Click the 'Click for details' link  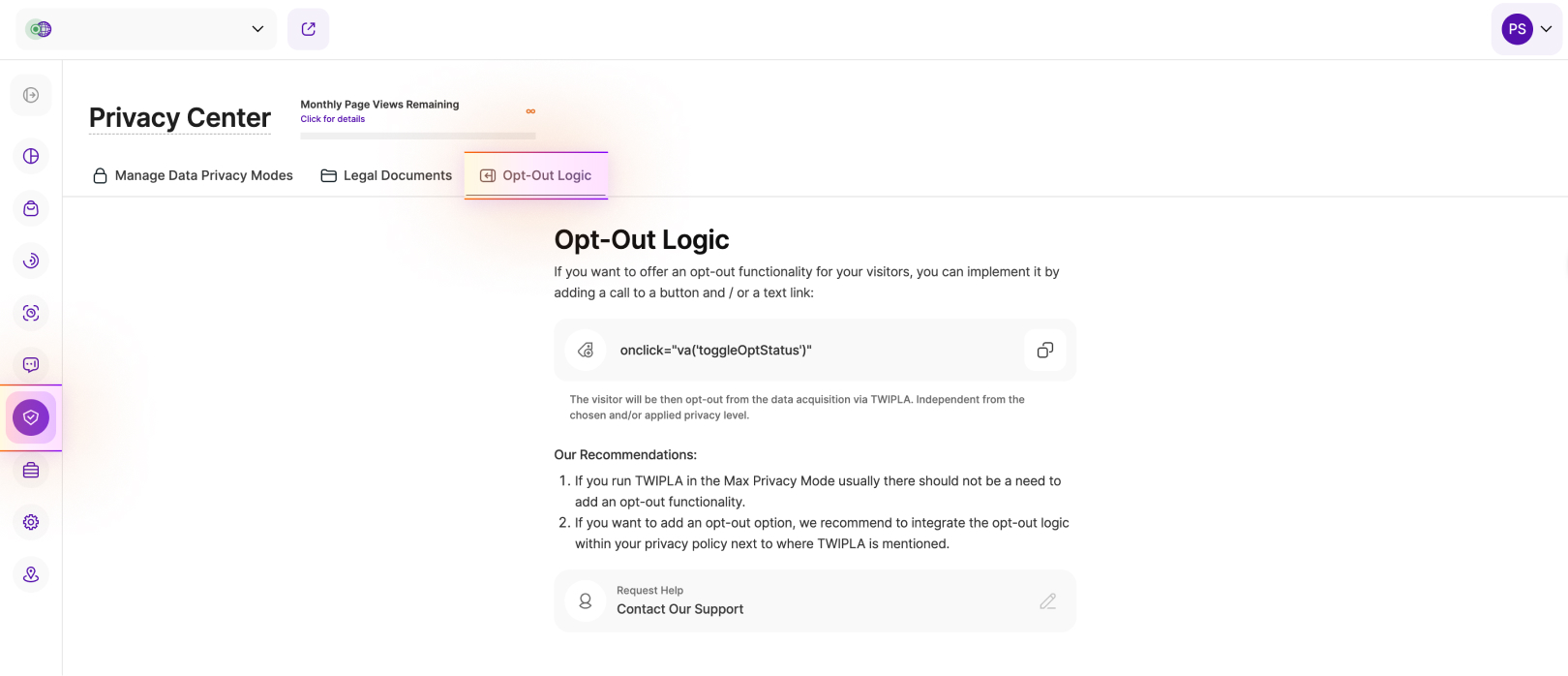click(332, 119)
